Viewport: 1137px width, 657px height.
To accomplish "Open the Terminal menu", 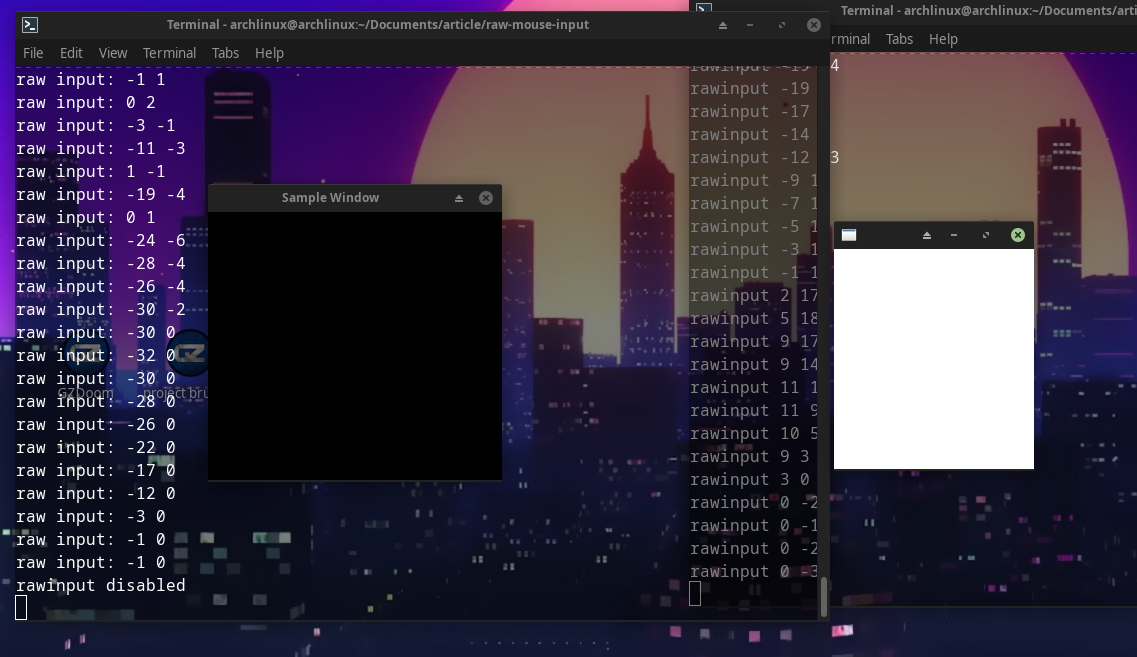I will tap(169, 53).
